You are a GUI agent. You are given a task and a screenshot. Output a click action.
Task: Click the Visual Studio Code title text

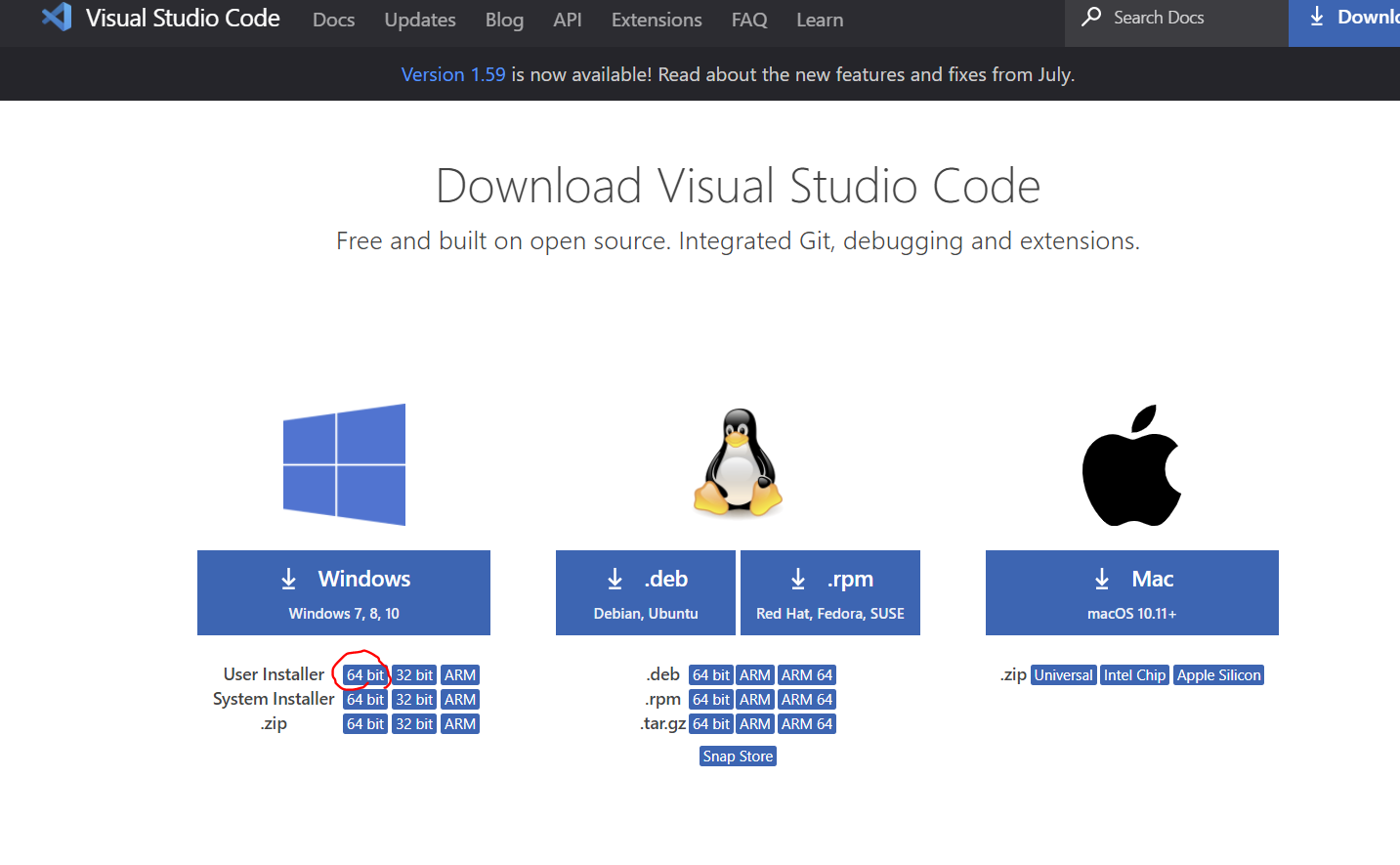pyautogui.click(x=183, y=18)
